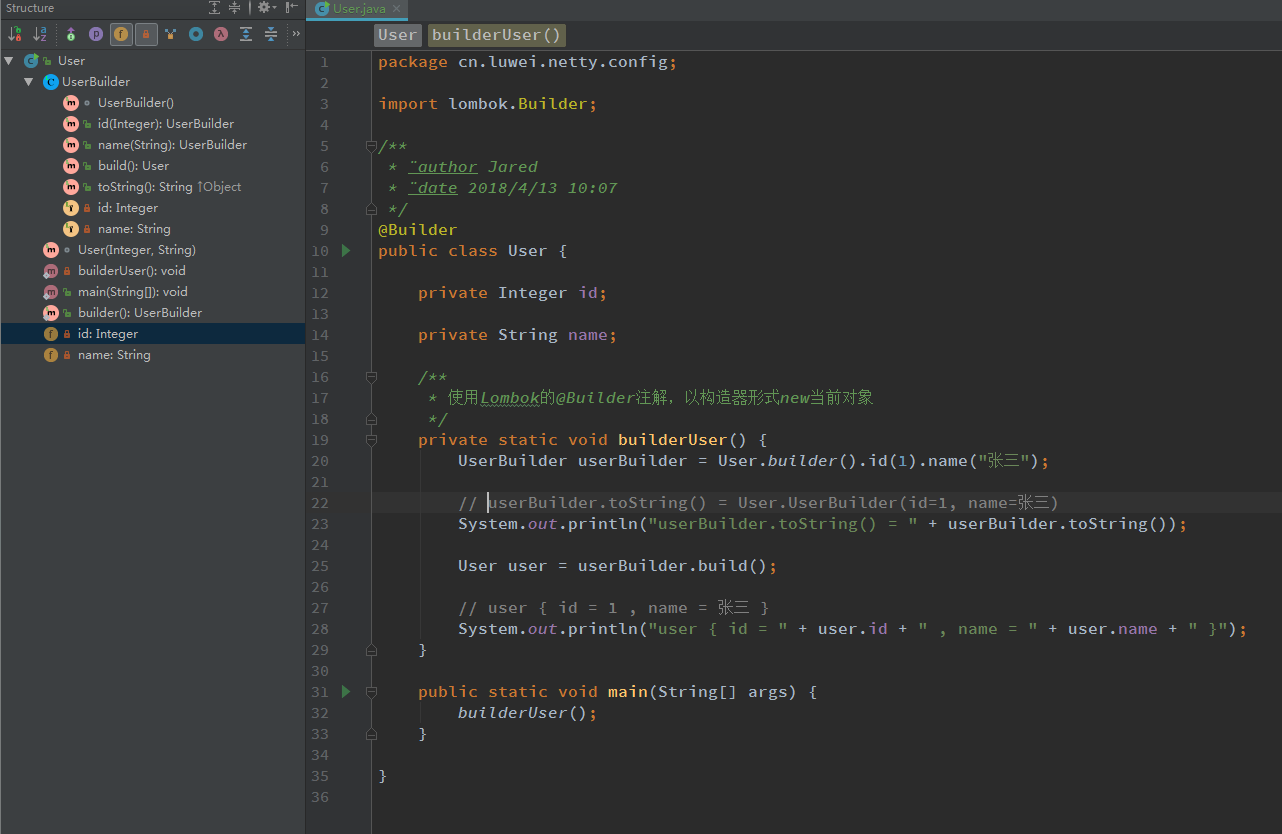
Task: Click run gutter arrow beside class User
Action: (x=346, y=251)
